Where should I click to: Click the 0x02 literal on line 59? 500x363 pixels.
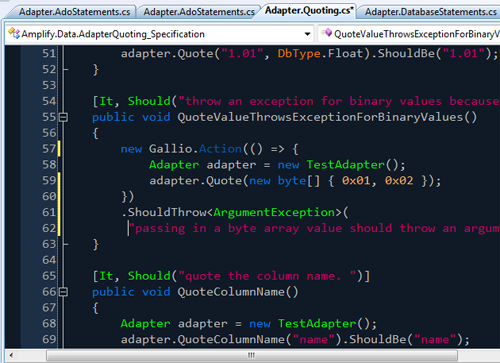[399, 181]
